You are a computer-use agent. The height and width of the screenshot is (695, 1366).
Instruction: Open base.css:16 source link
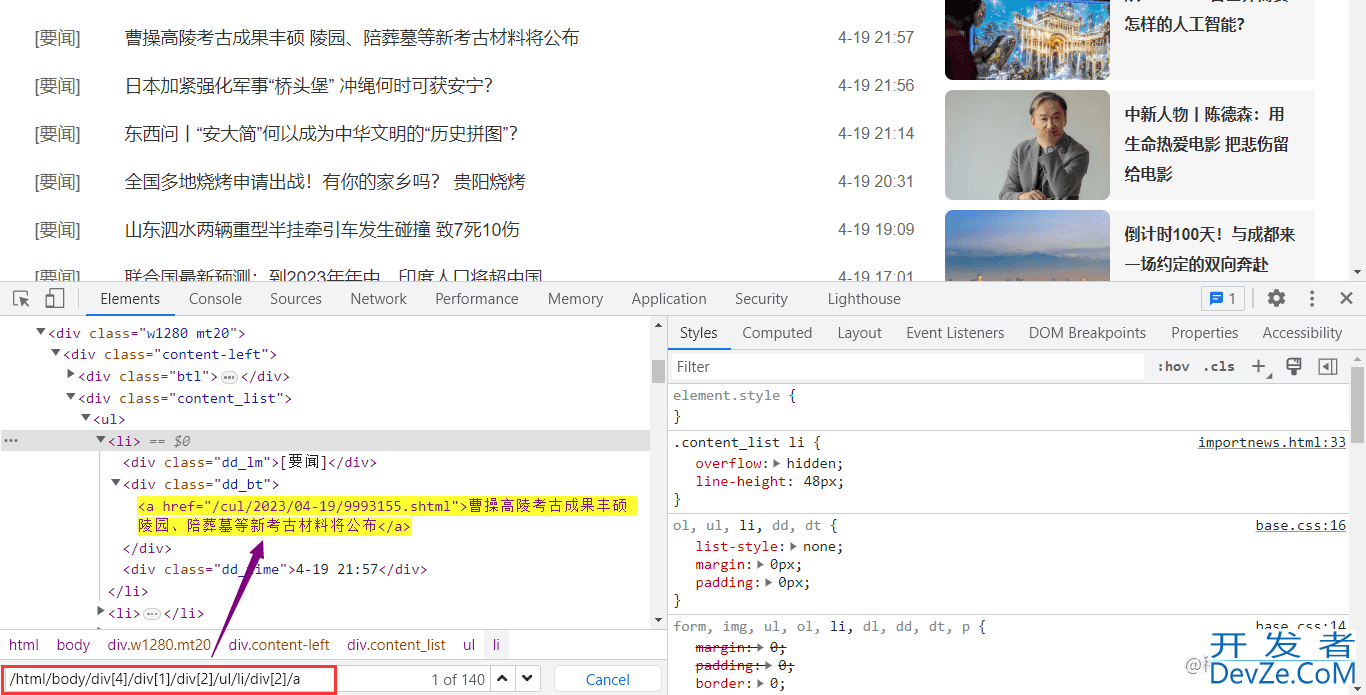(1301, 525)
